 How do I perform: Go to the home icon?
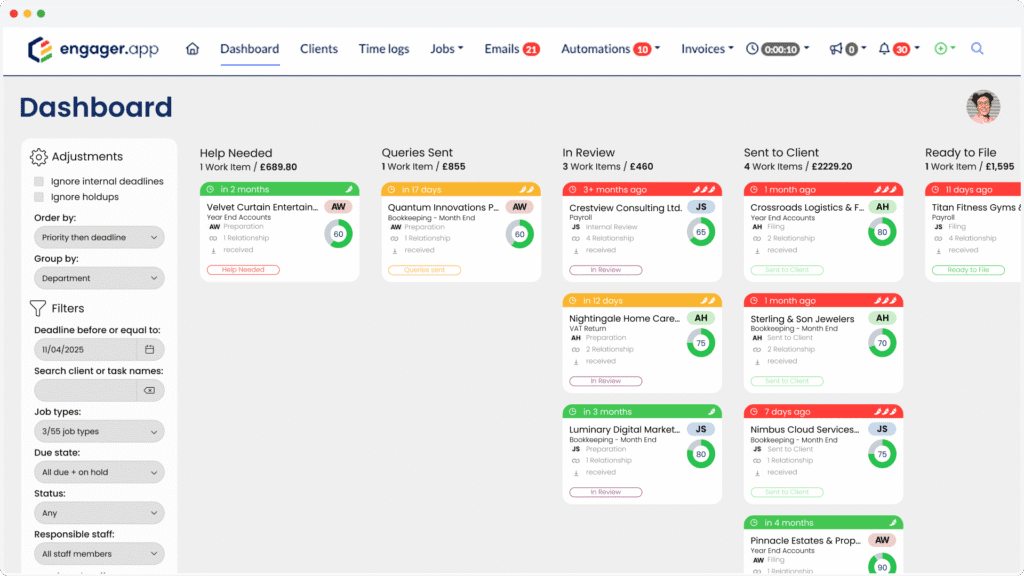coord(192,49)
